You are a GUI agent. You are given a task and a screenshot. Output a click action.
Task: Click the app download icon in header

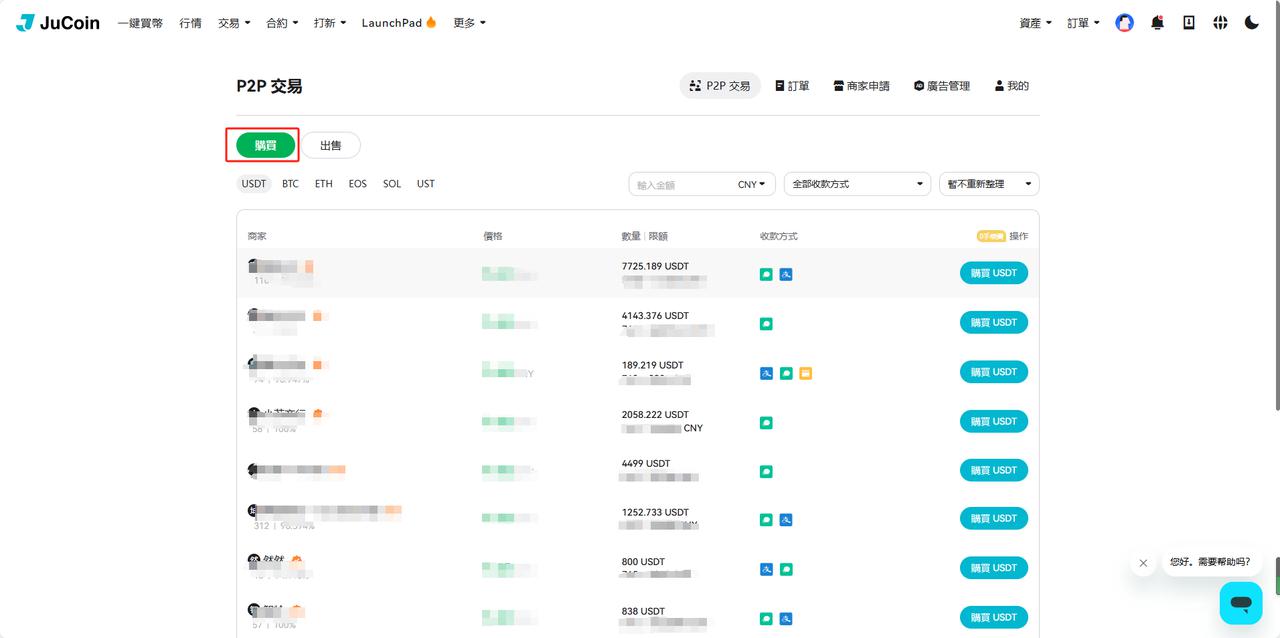tap(1189, 22)
